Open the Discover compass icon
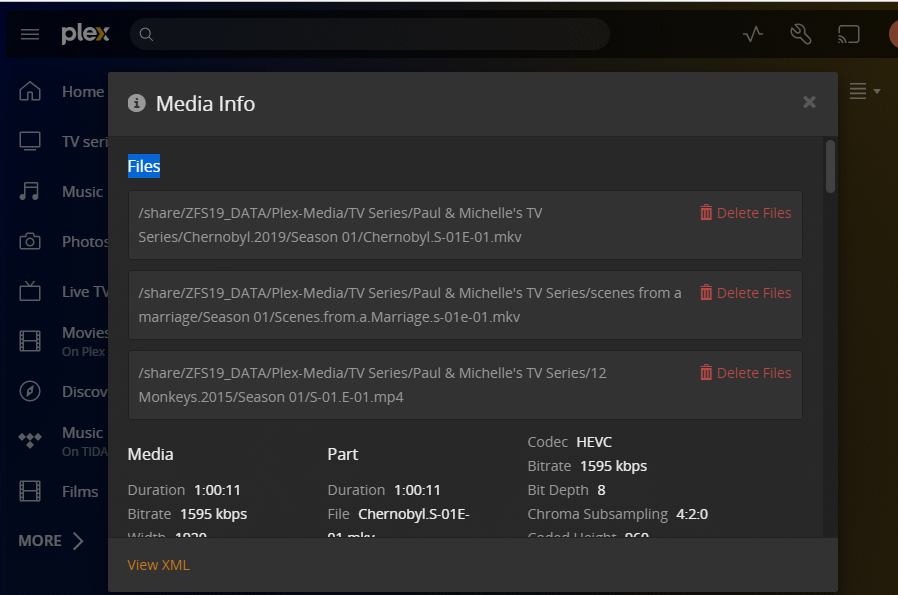 point(30,391)
